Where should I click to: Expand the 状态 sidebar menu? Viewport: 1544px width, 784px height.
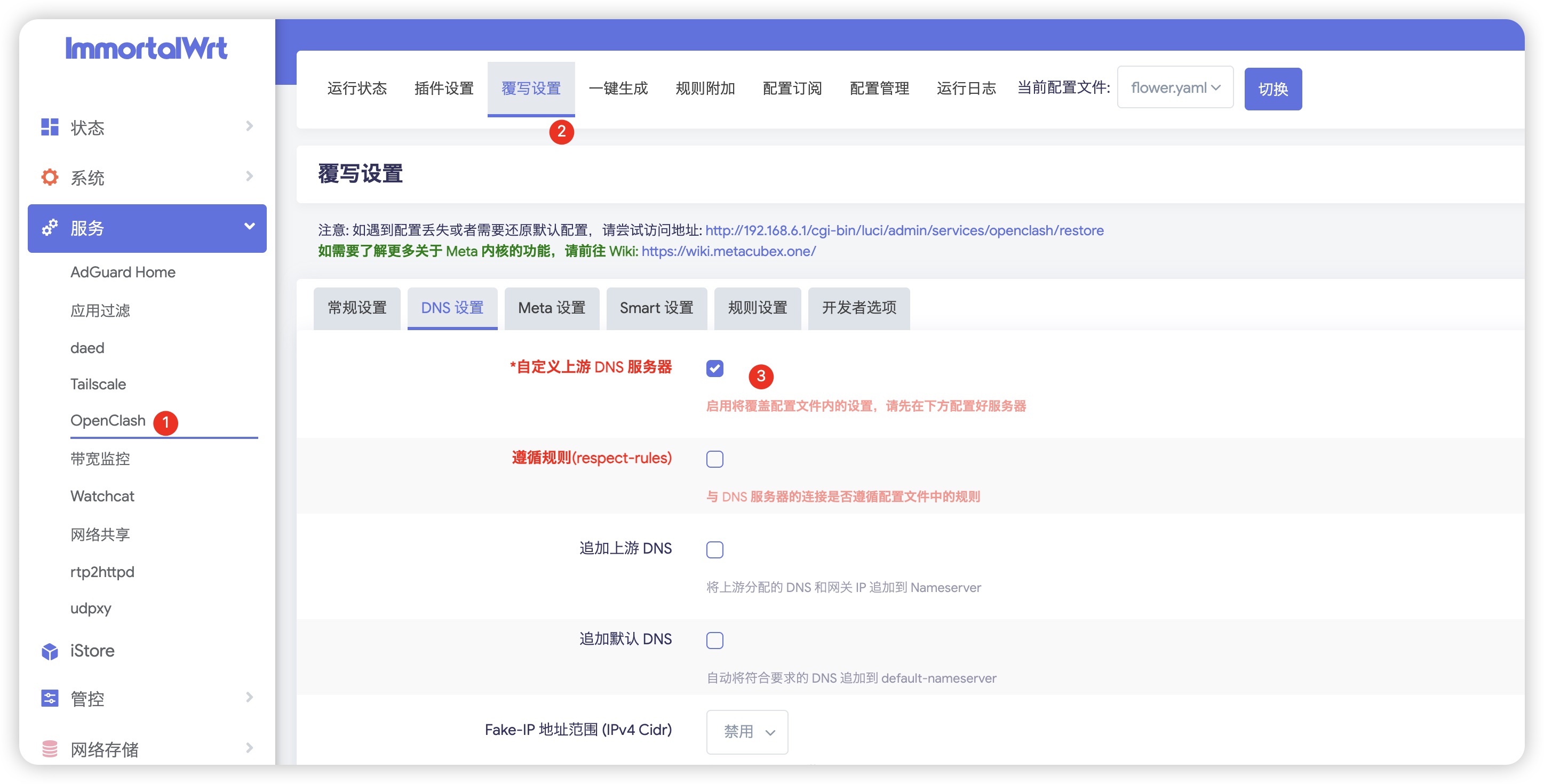249,127
